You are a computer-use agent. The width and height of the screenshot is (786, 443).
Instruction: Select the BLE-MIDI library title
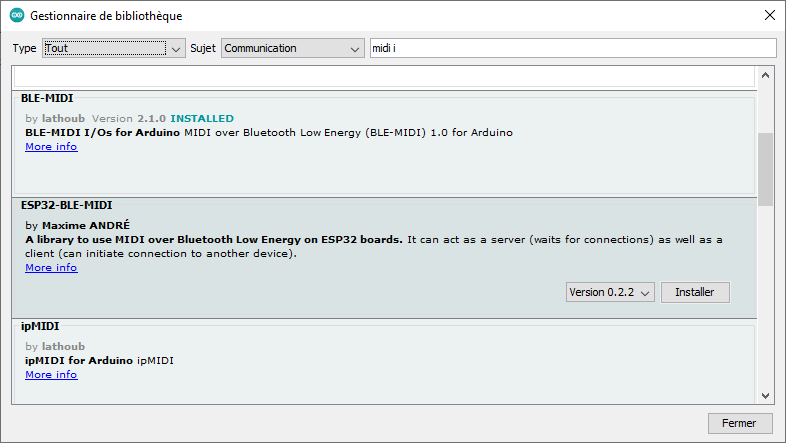point(47,98)
